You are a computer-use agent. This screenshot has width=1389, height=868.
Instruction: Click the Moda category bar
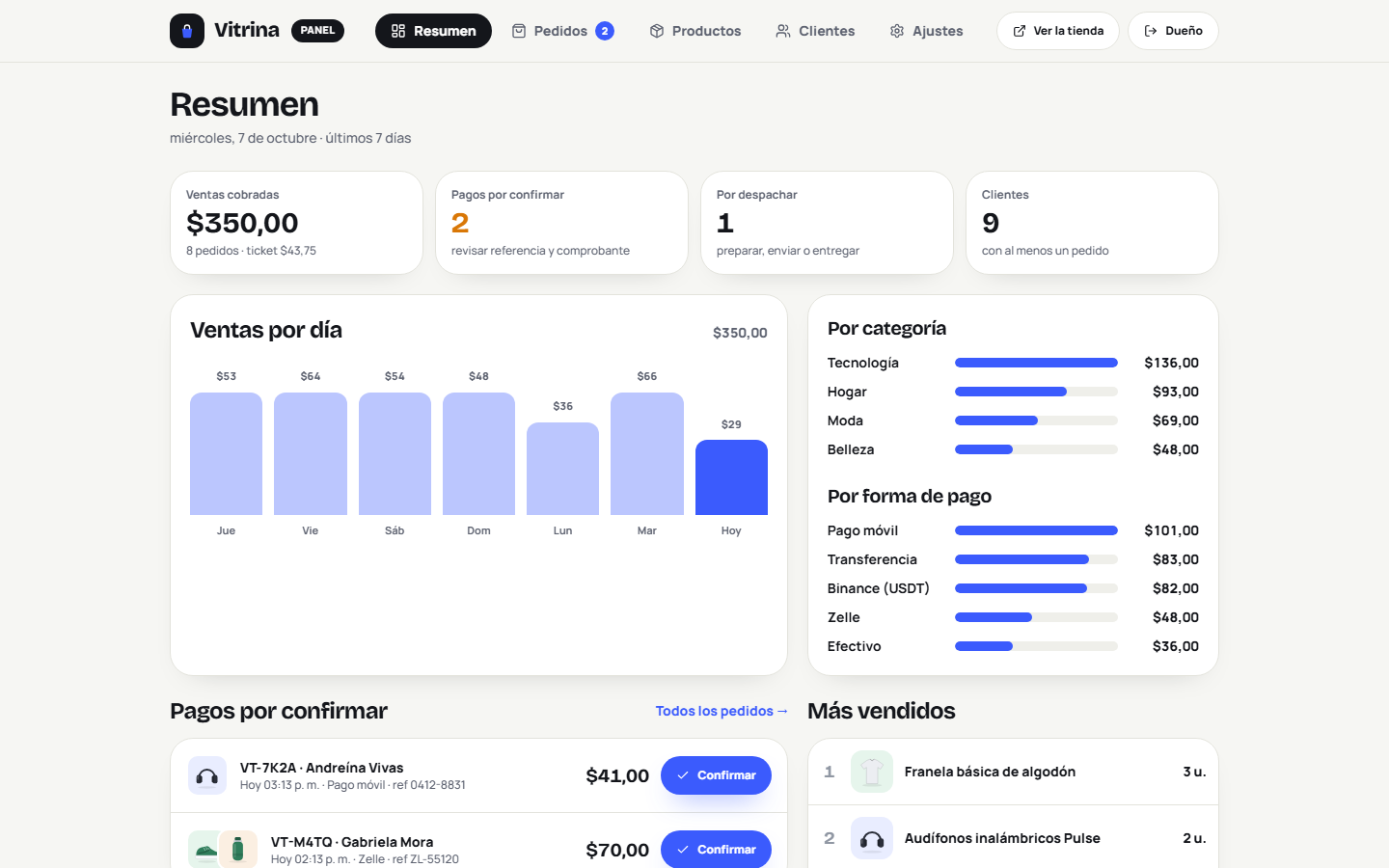click(1036, 420)
